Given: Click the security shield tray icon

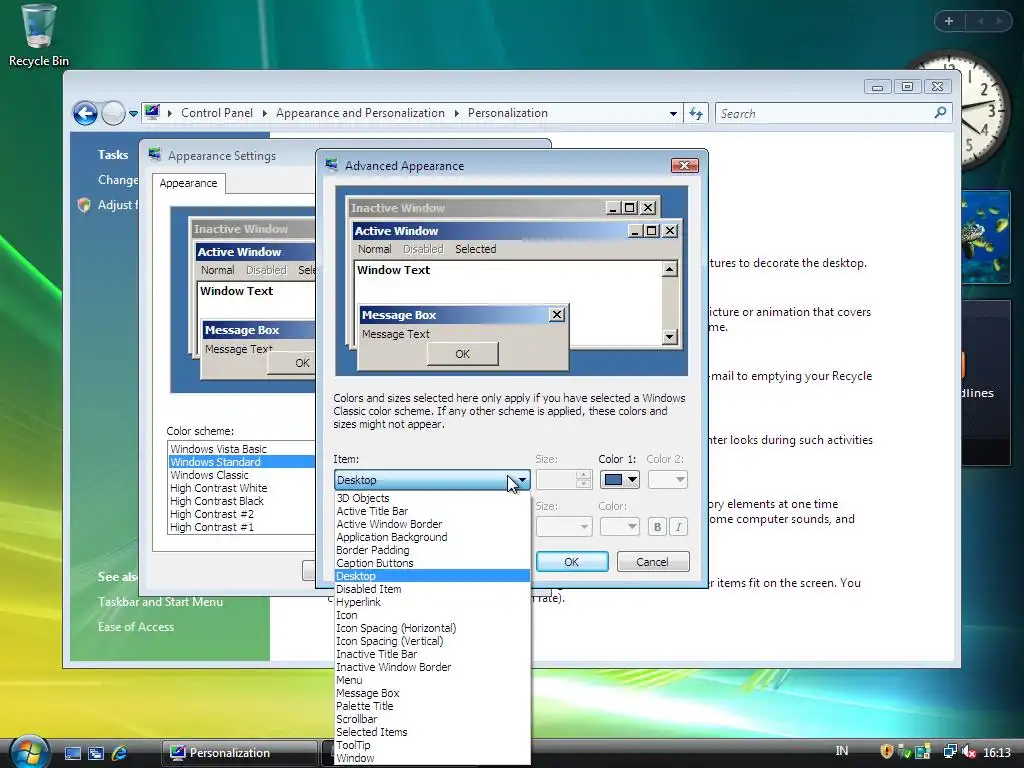Looking at the screenshot, I should 886,752.
